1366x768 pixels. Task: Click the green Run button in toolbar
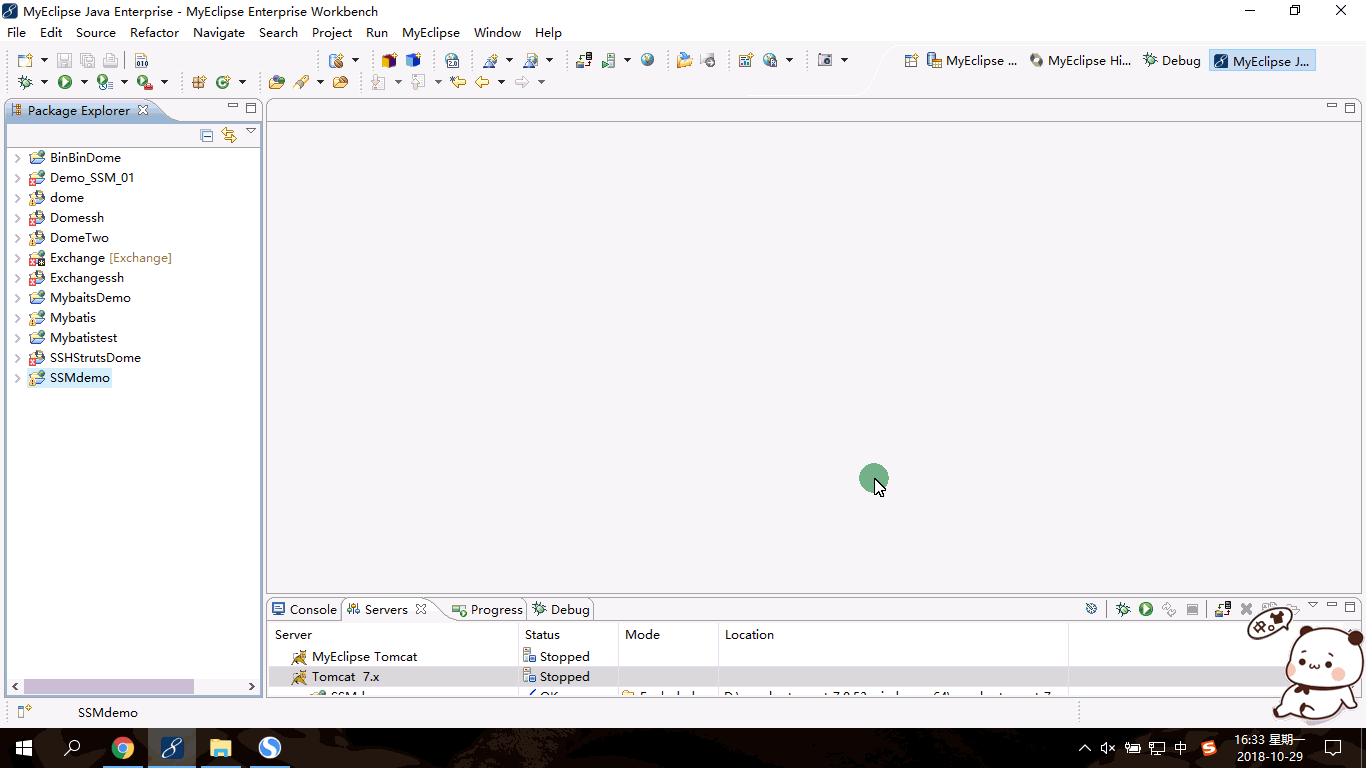coord(65,82)
